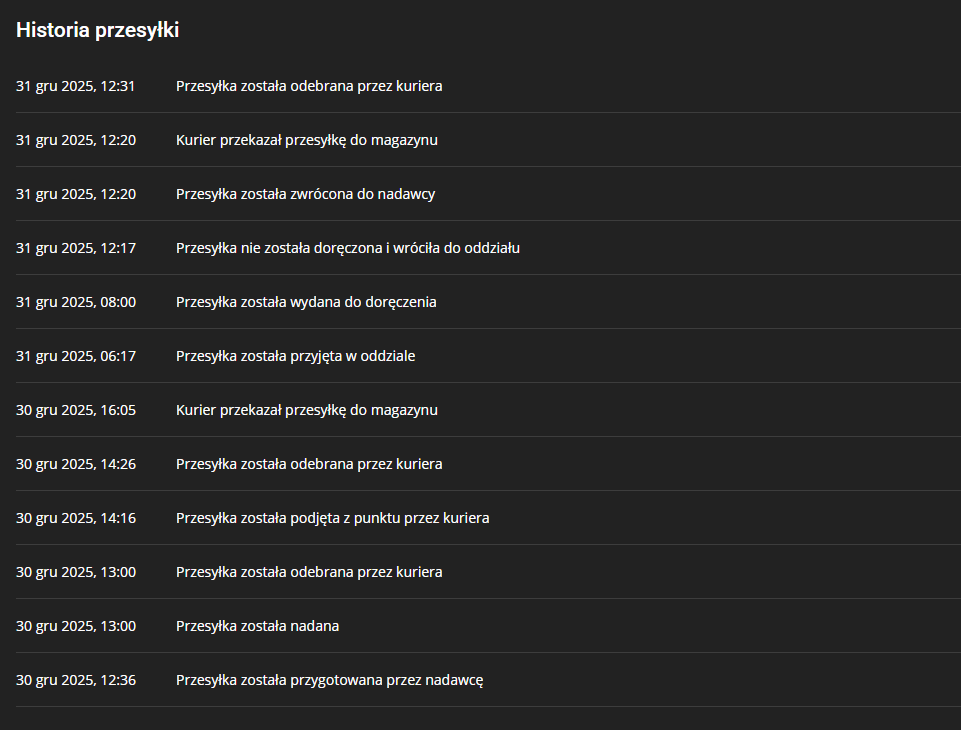The height and width of the screenshot is (730, 961).
Task: Select "Kurier przekazał przesyłkę do magazynu" from 31 gru
Action: 306,140
